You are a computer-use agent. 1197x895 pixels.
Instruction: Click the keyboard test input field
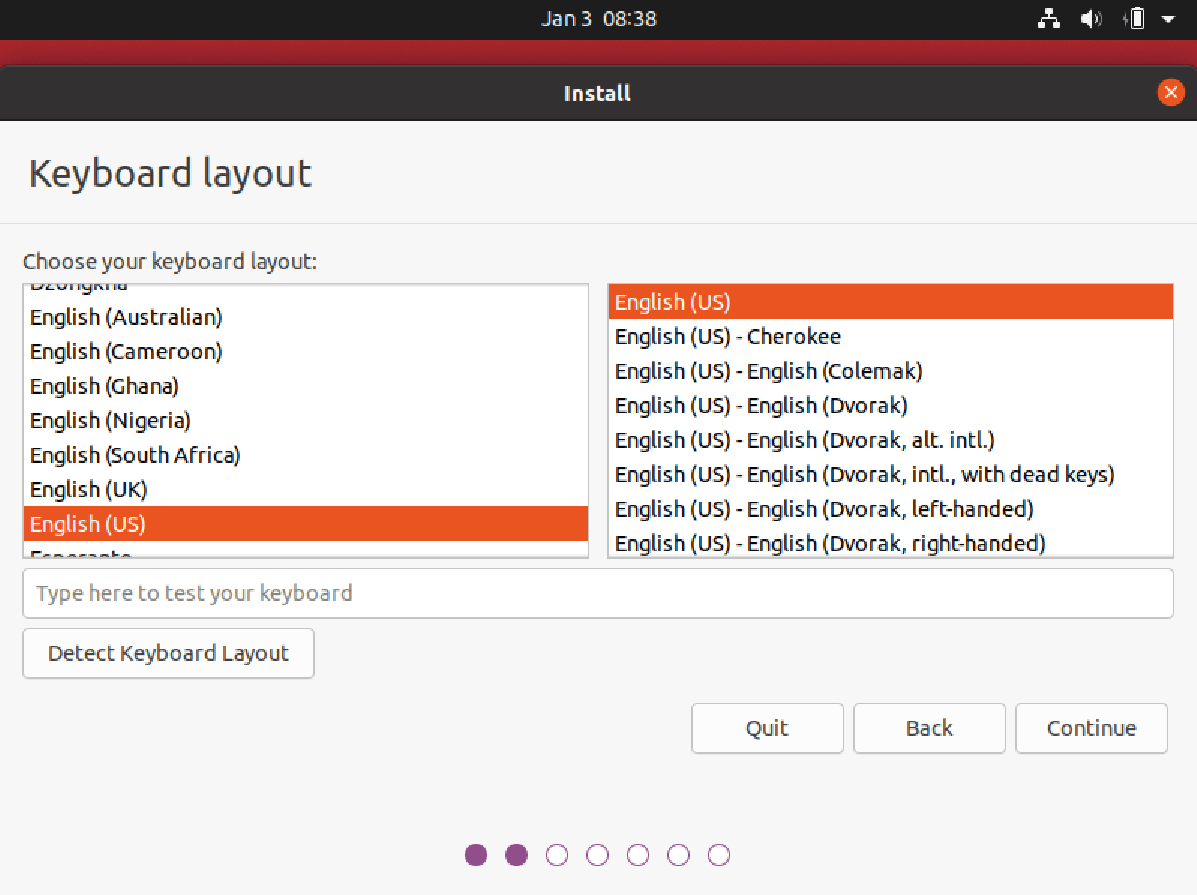pyautogui.click(x=598, y=593)
